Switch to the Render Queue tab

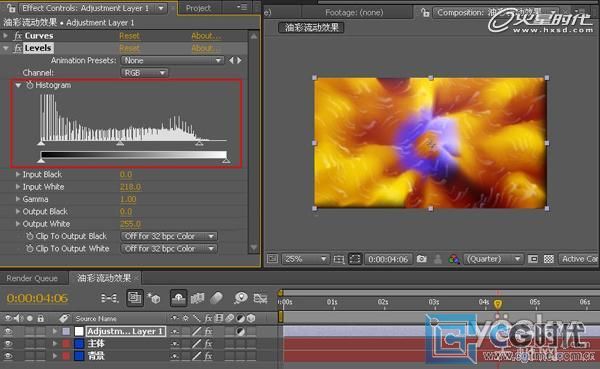(x=32, y=278)
